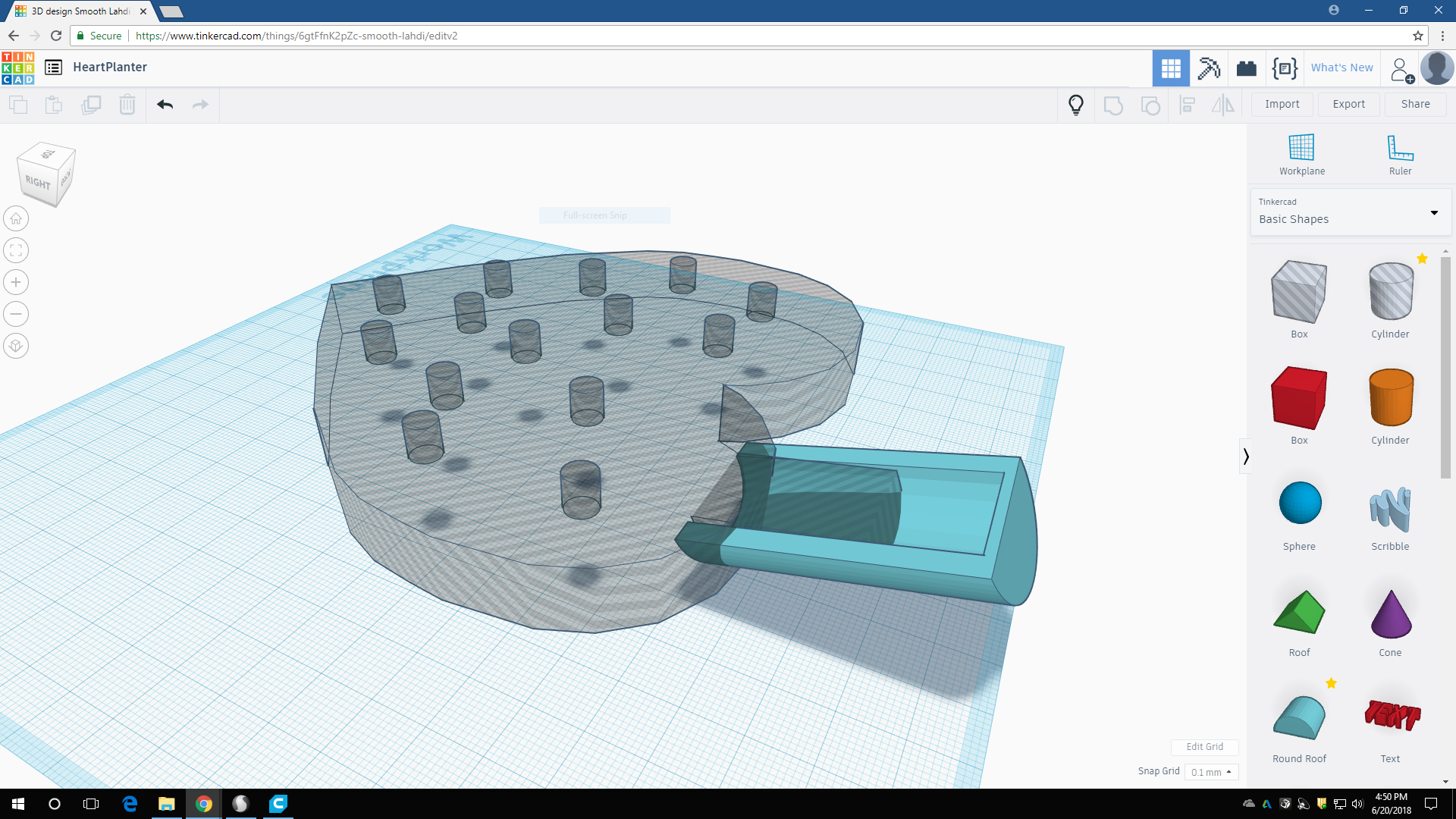
Task: Click the Share menu option
Action: [x=1415, y=104]
